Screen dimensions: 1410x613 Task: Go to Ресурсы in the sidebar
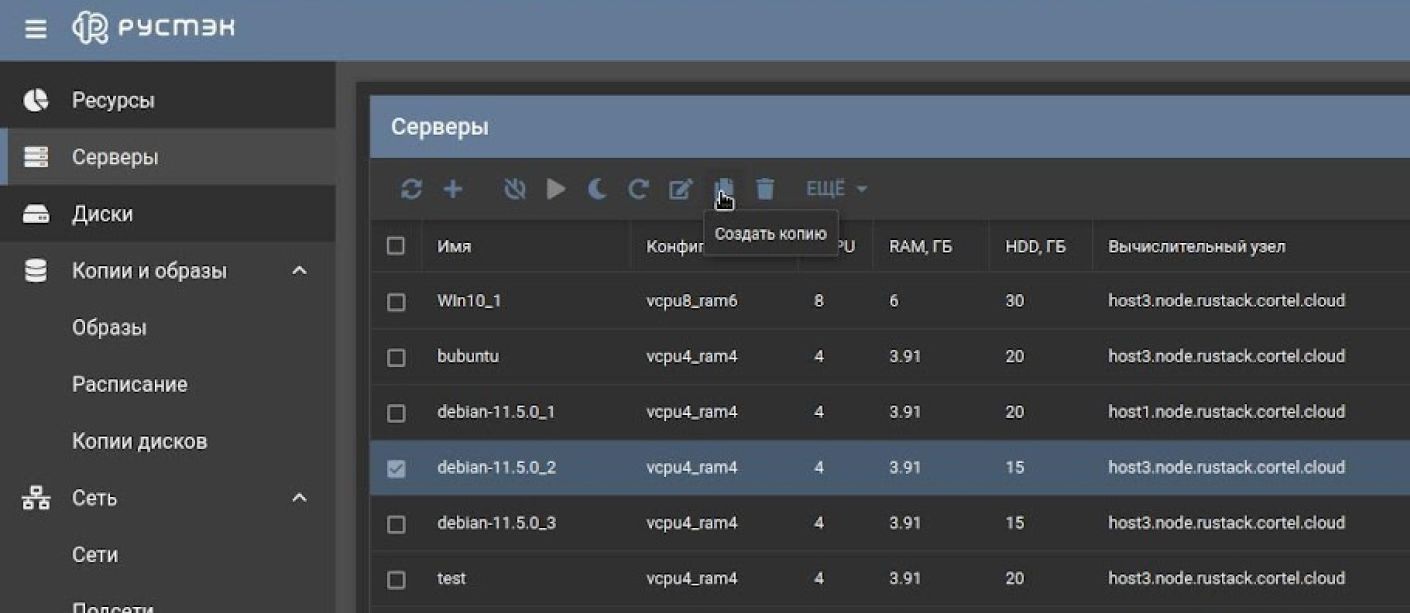click(113, 101)
